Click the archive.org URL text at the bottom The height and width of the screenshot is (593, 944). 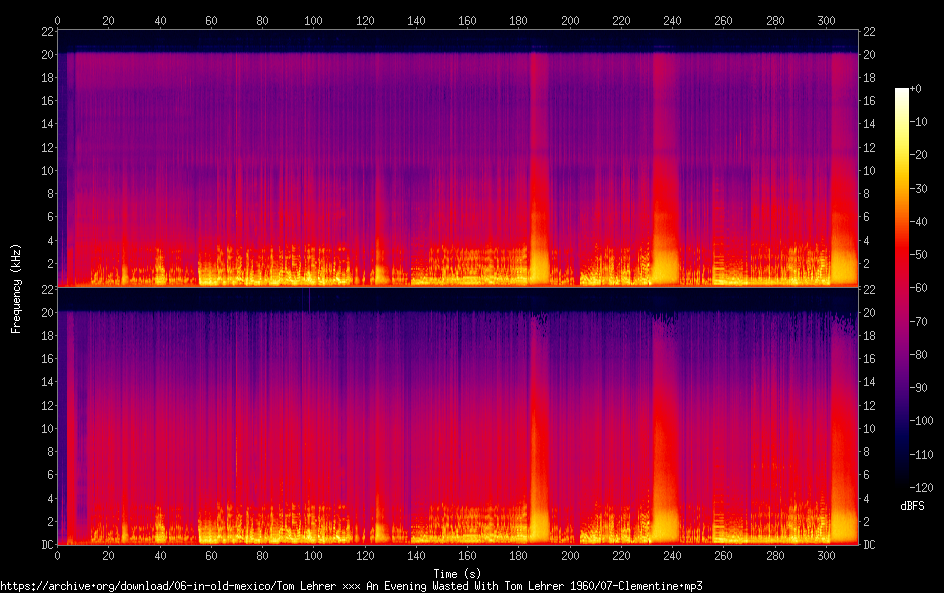[351, 586]
